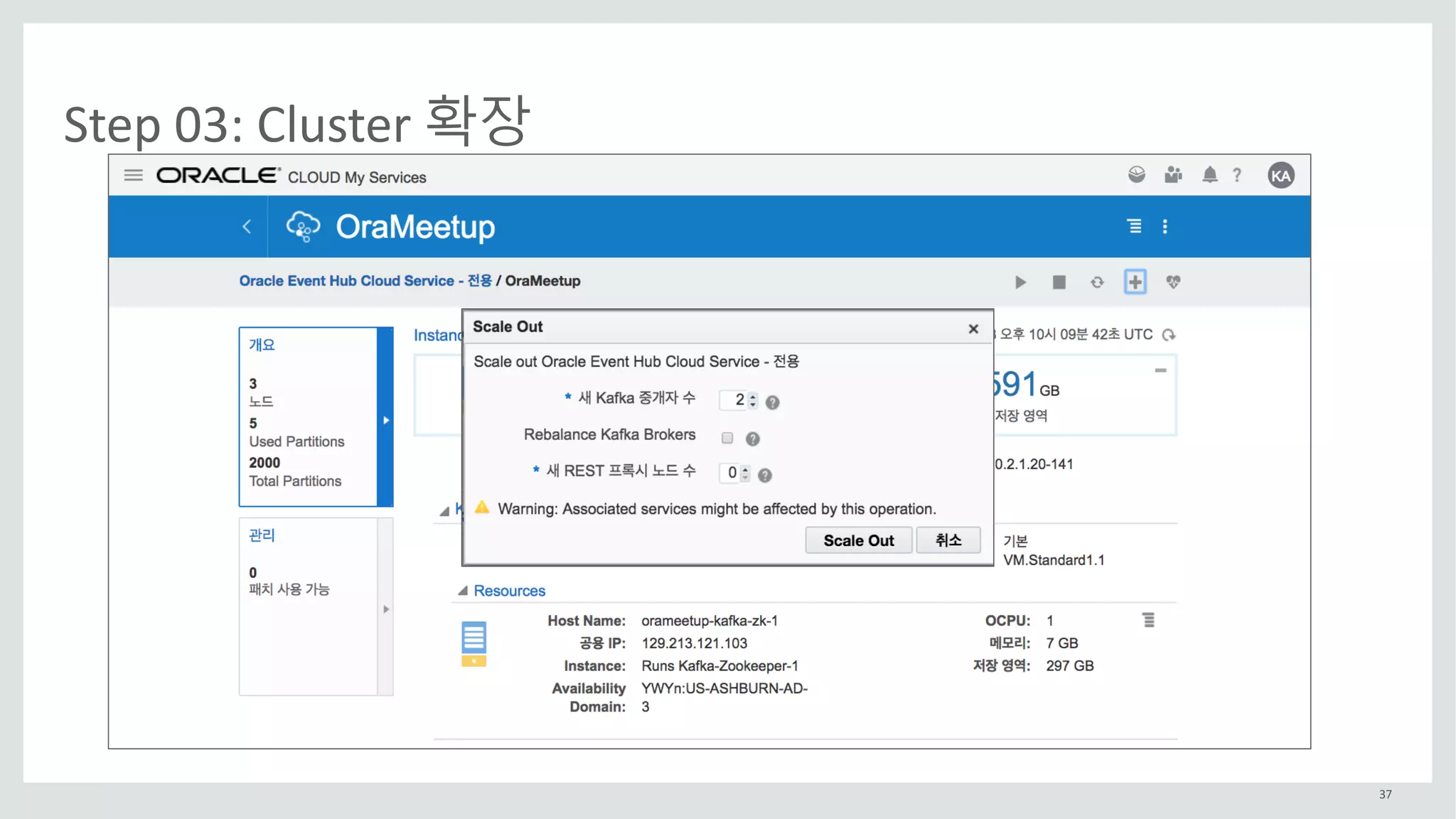Screen dimensions: 1456x819
Task: Open the vertical three-dot service menu
Action: (x=1165, y=227)
